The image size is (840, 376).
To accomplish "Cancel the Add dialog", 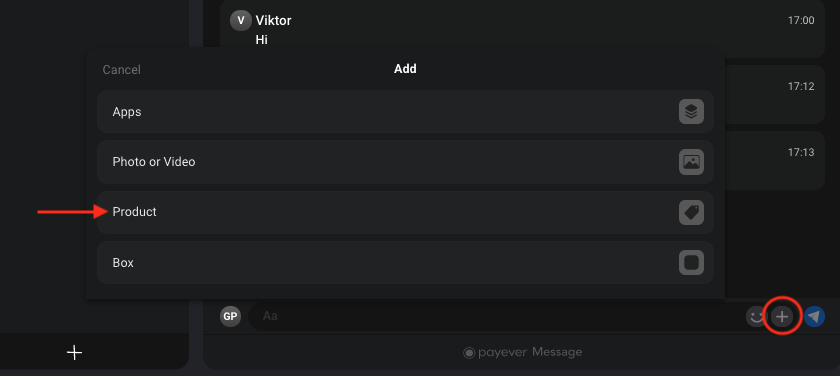I will pos(122,70).
